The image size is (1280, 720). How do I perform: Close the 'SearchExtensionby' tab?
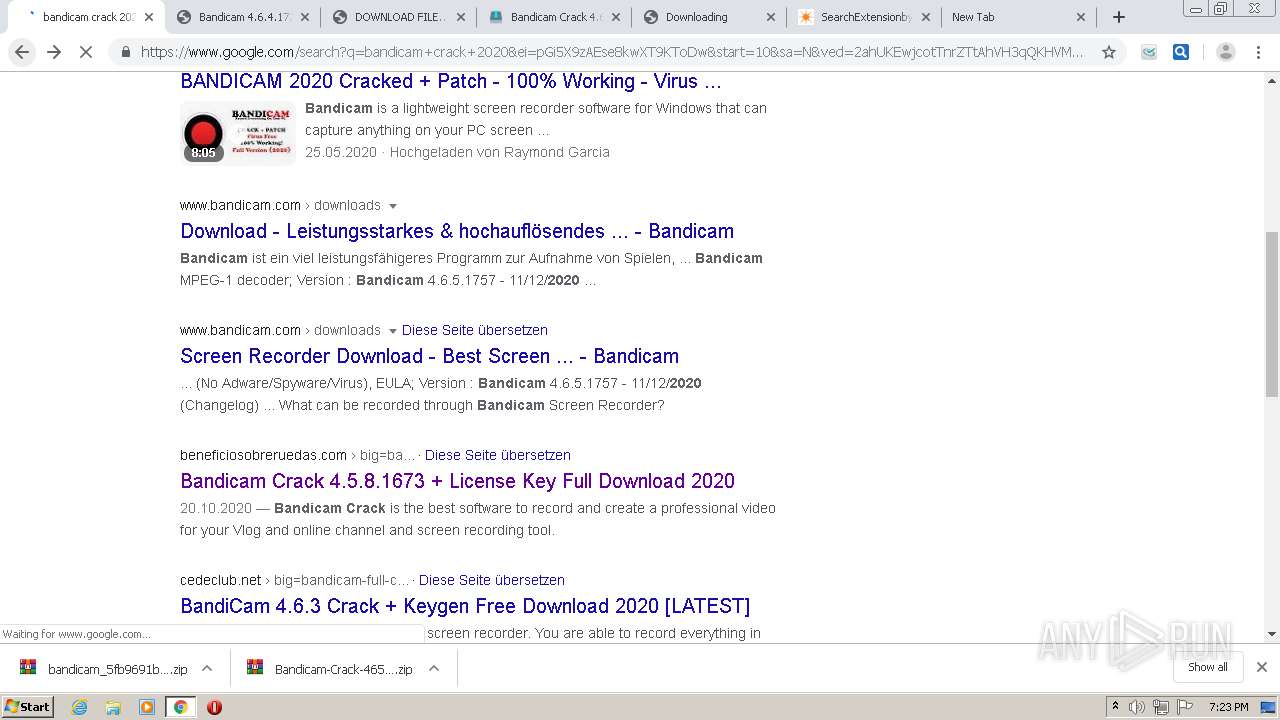pos(926,17)
